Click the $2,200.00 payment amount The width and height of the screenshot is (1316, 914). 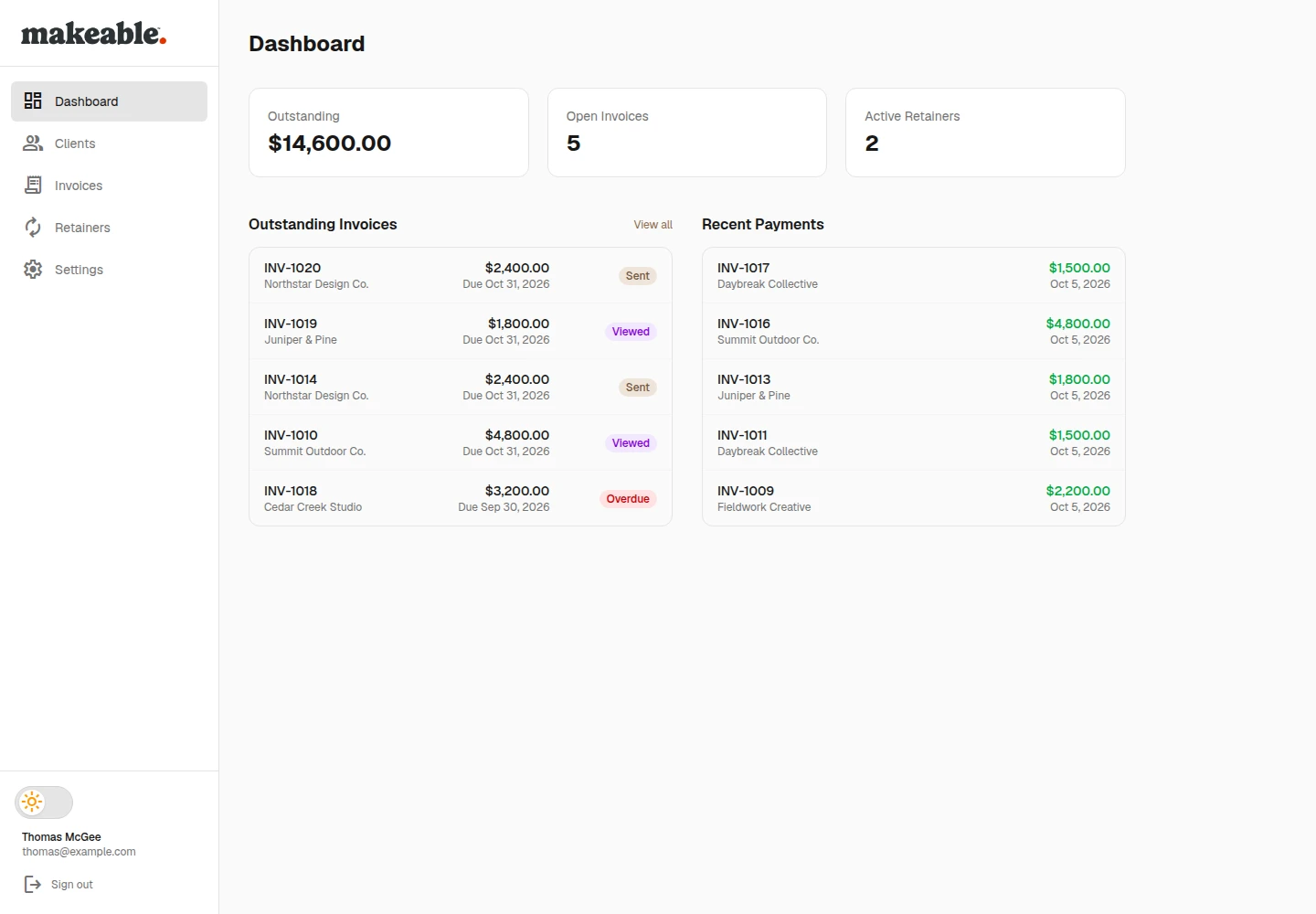click(1077, 491)
